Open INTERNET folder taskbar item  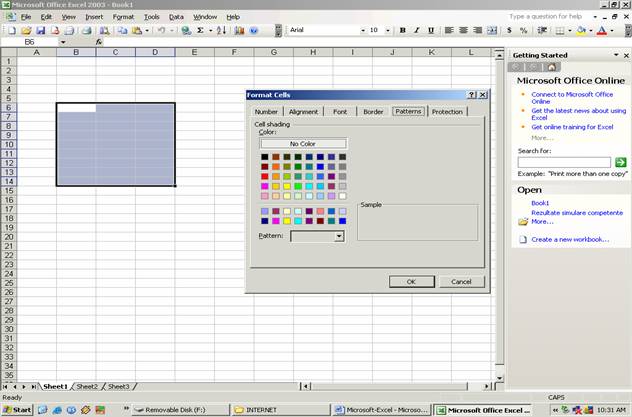tap(280, 410)
